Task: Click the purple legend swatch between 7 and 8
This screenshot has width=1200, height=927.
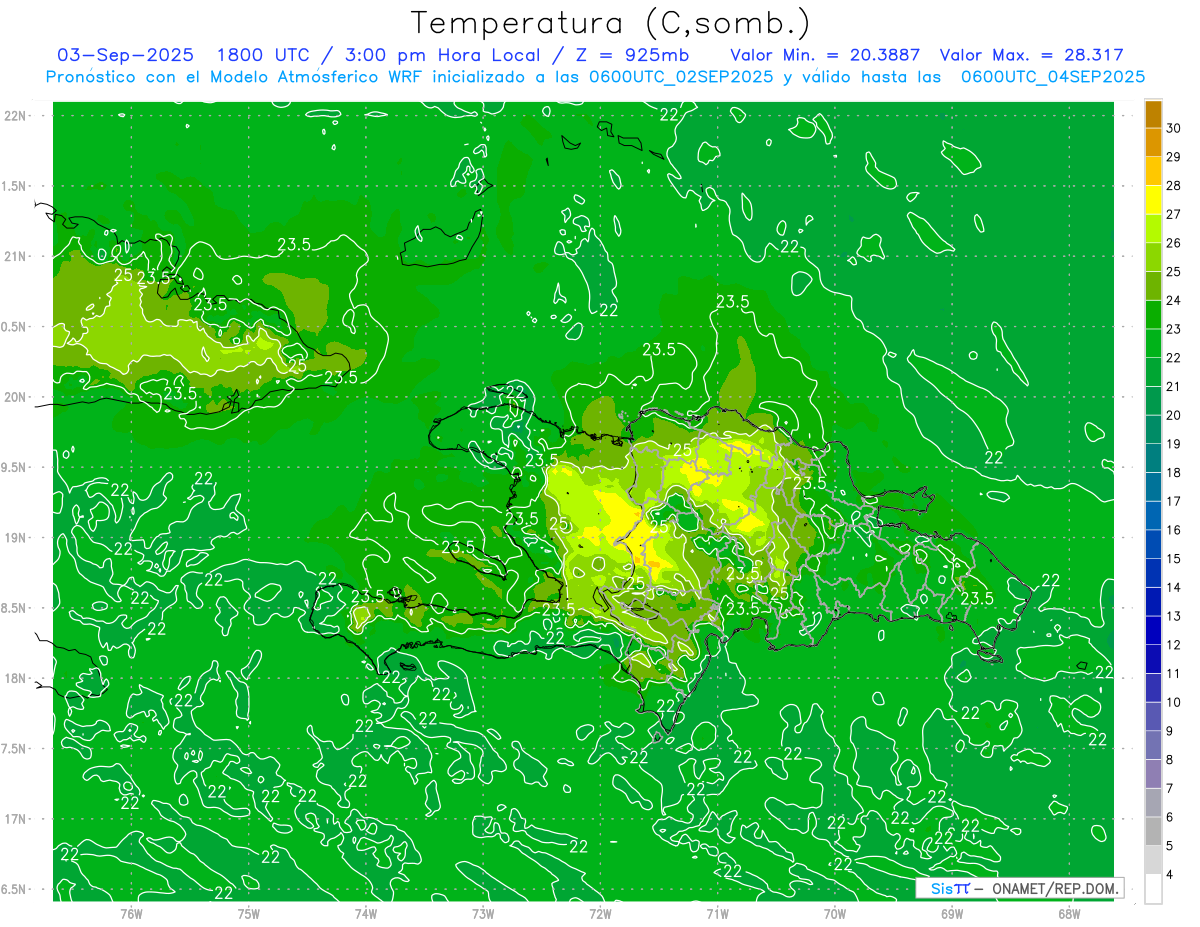Action: [x=1153, y=774]
